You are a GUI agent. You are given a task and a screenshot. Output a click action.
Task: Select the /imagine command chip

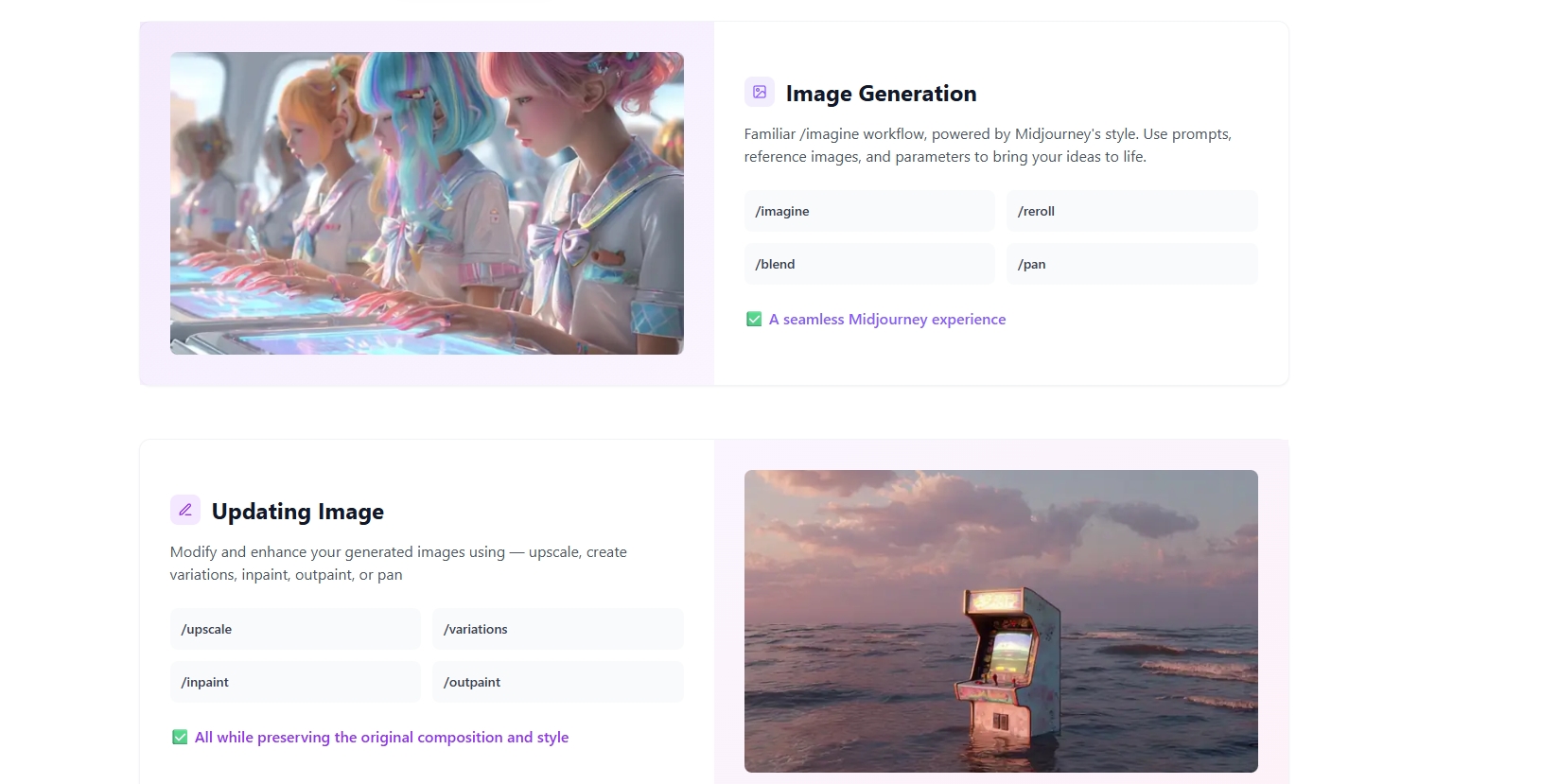click(x=868, y=211)
